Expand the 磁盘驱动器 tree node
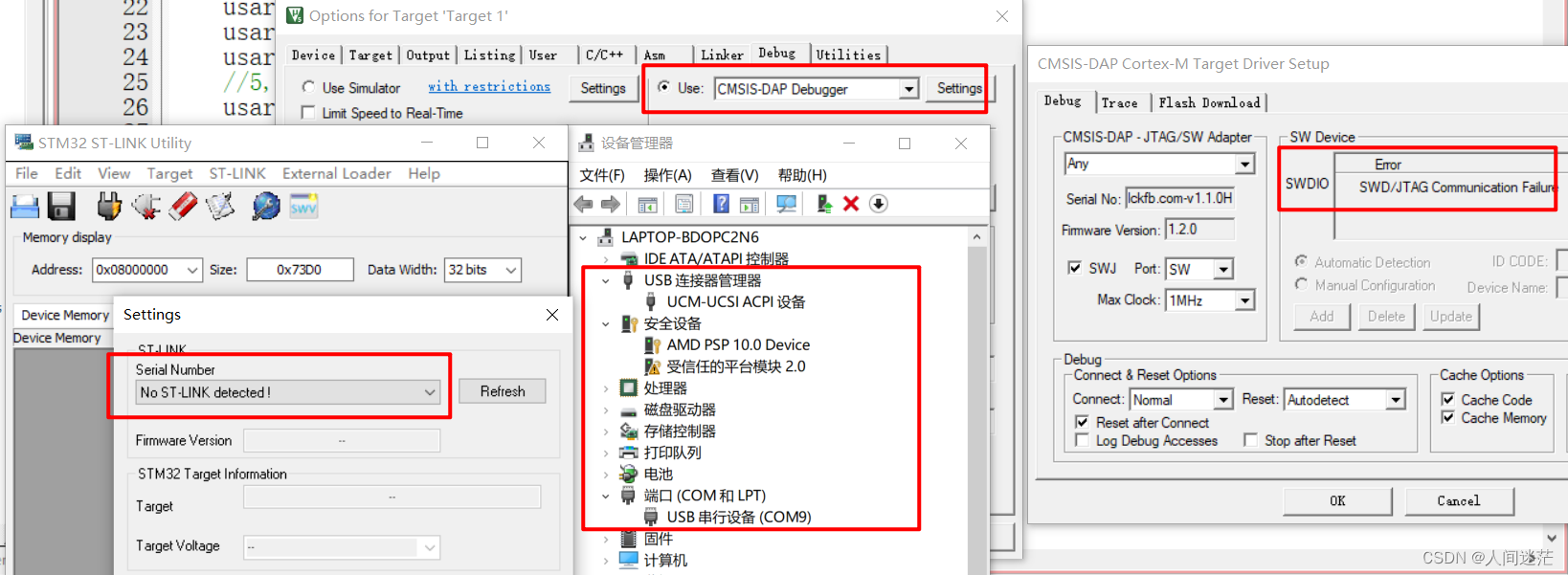Viewport: 1568px width, 575px height. (605, 409)
